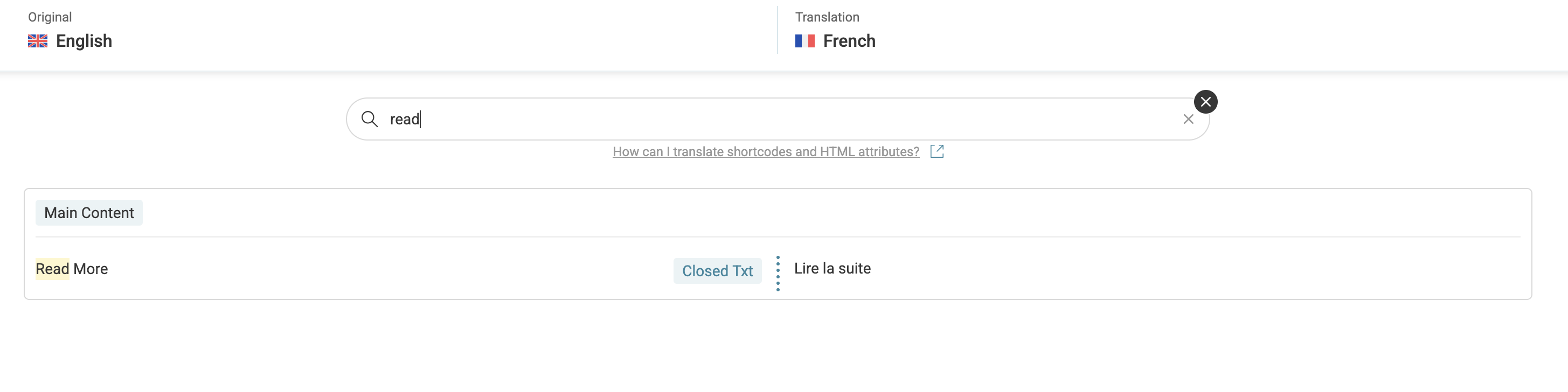Click the highlighted word "Read"

(x=52, y=269)
